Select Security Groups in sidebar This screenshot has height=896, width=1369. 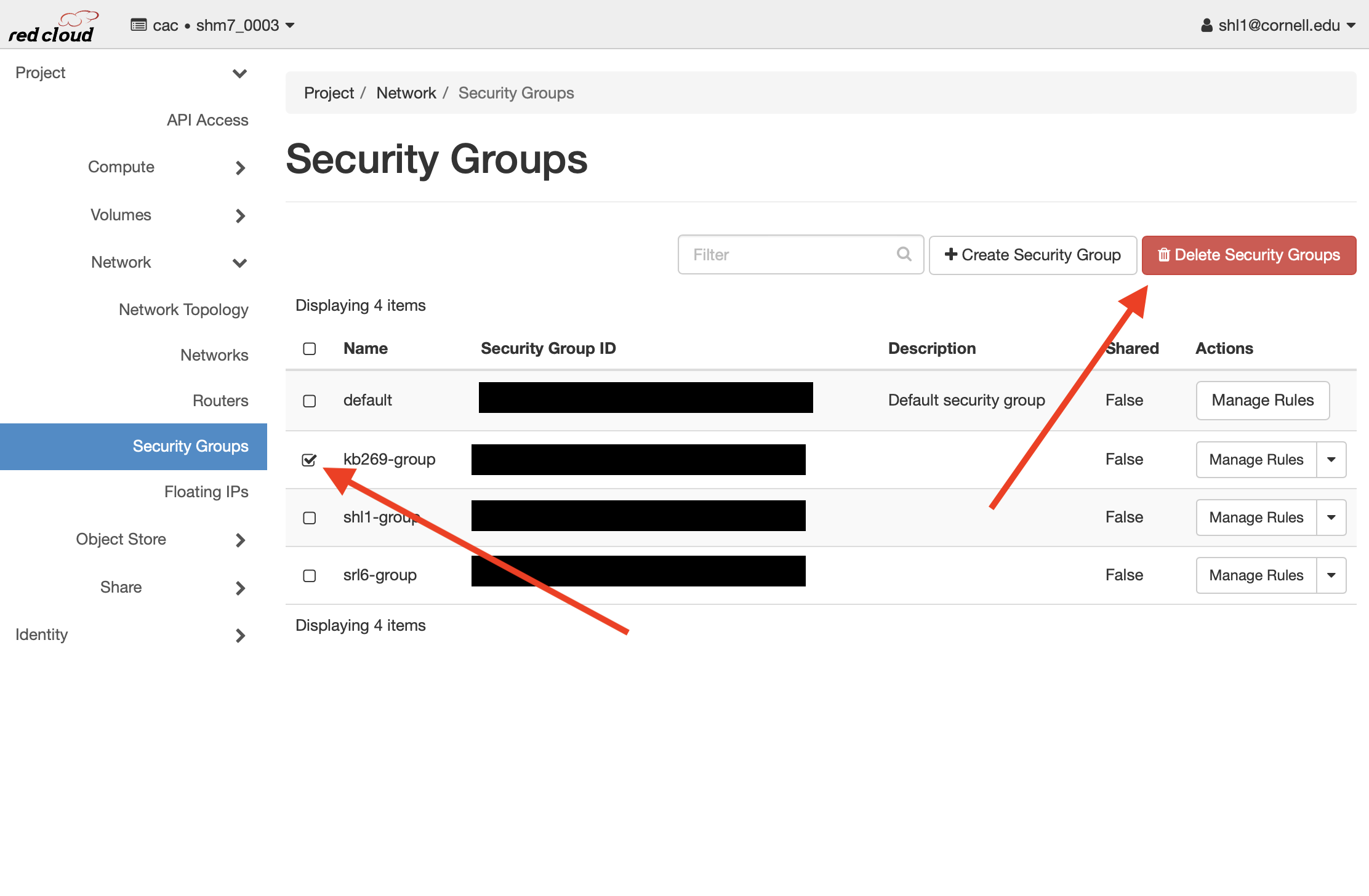pyautogui.click(x=134, y=447)
